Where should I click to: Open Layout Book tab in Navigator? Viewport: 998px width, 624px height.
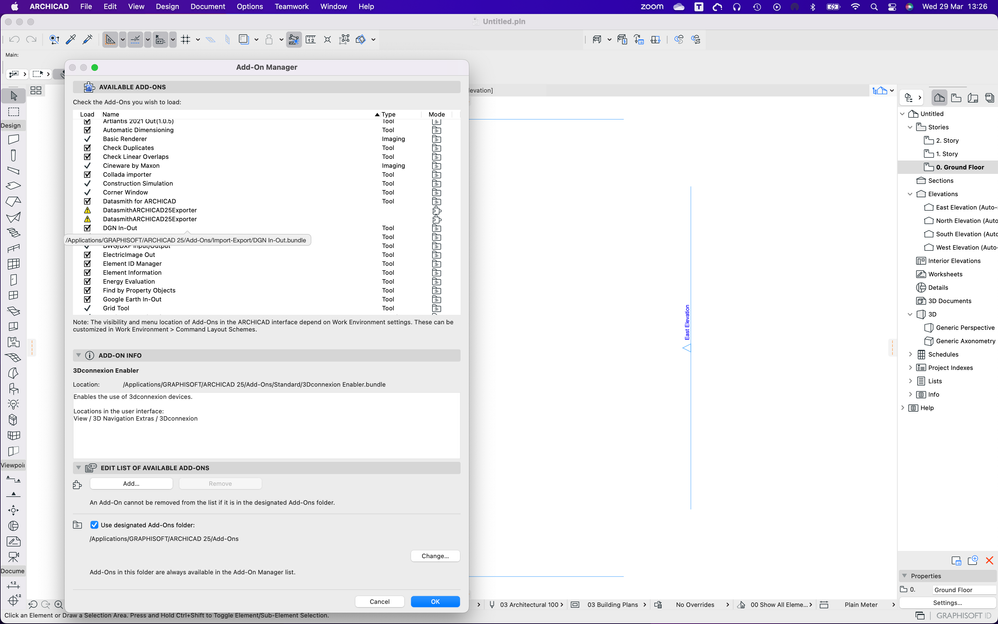(973, 97)
